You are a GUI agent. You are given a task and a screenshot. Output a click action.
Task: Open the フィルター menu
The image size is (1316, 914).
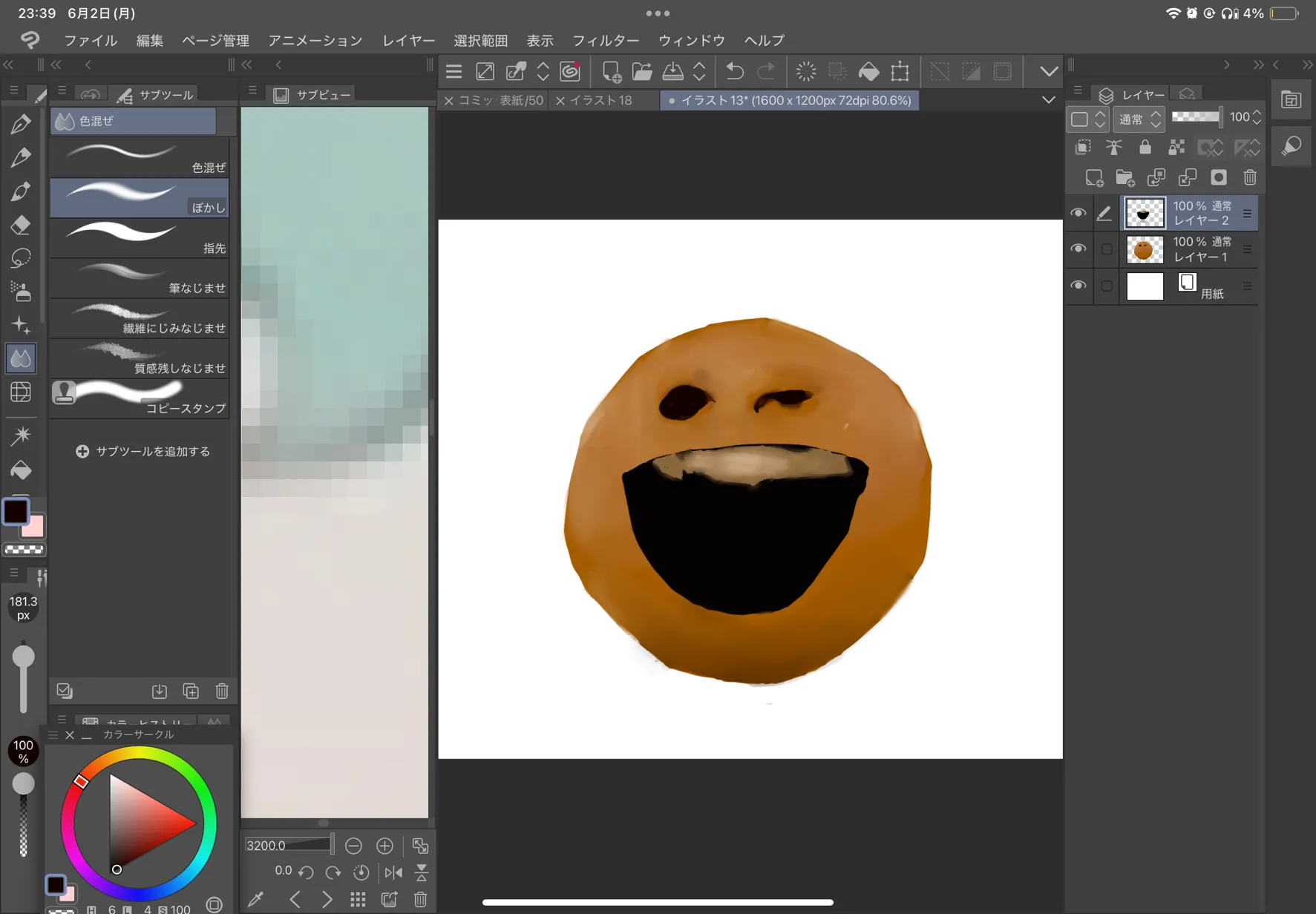click(x=606, y=40)
